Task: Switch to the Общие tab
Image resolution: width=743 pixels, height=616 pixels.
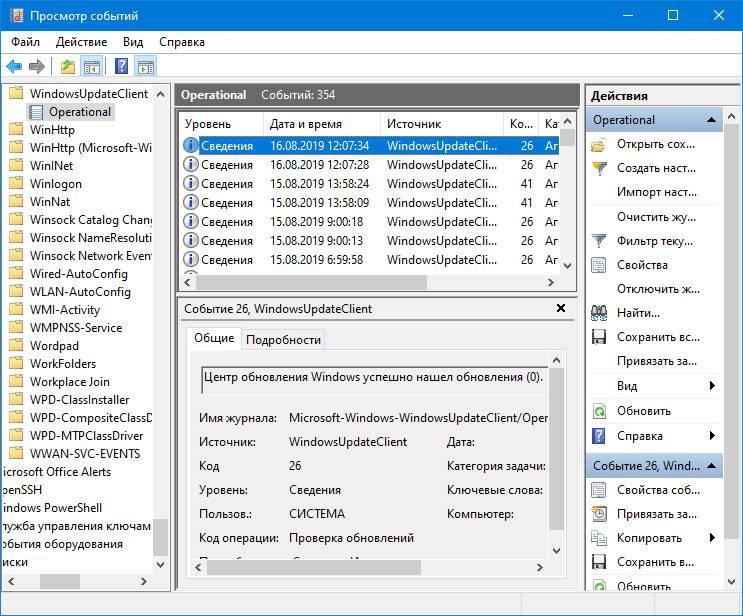Action: point(214,338)
